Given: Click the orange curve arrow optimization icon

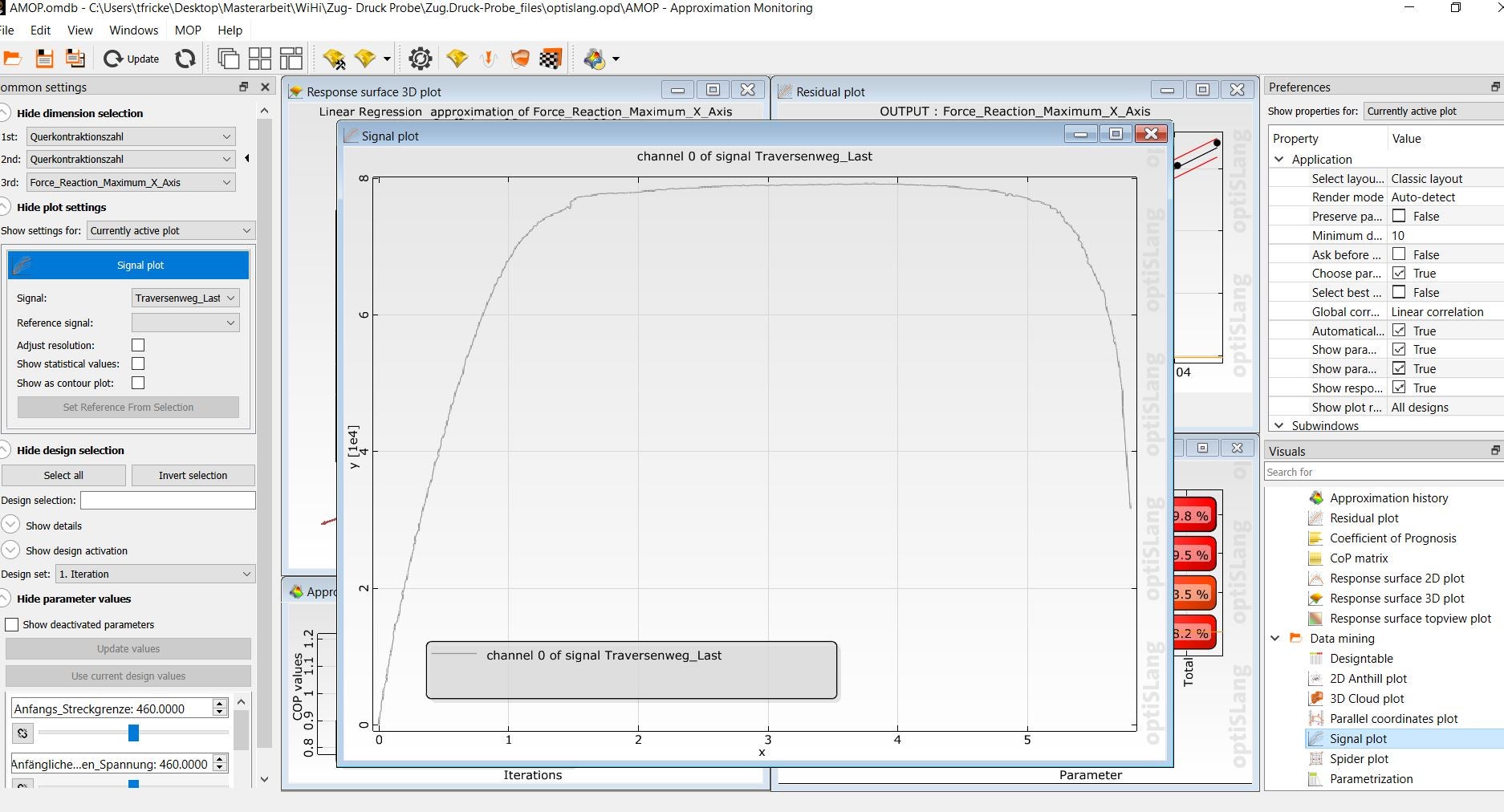Looking at the screenshot, I should 488,59.
